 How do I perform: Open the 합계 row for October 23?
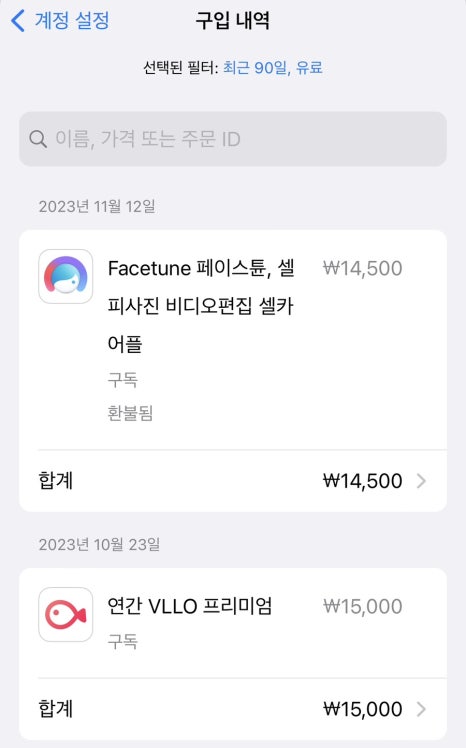coord(233,709)
